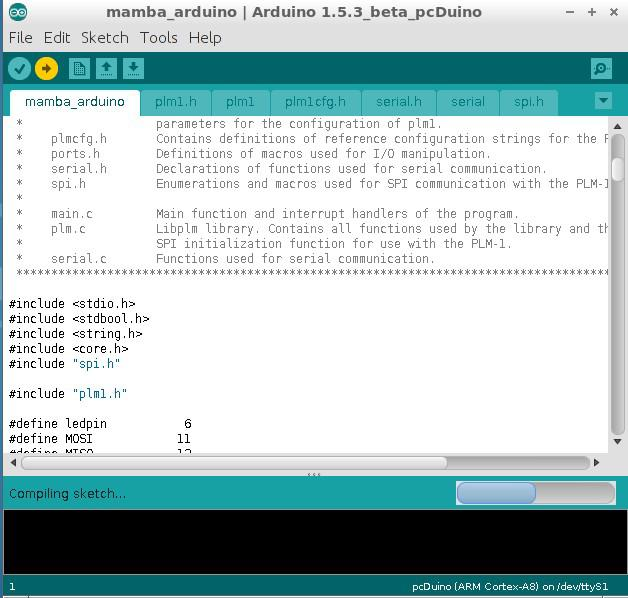
Task: Open the Edit menu
Action: tap(57, 37)
